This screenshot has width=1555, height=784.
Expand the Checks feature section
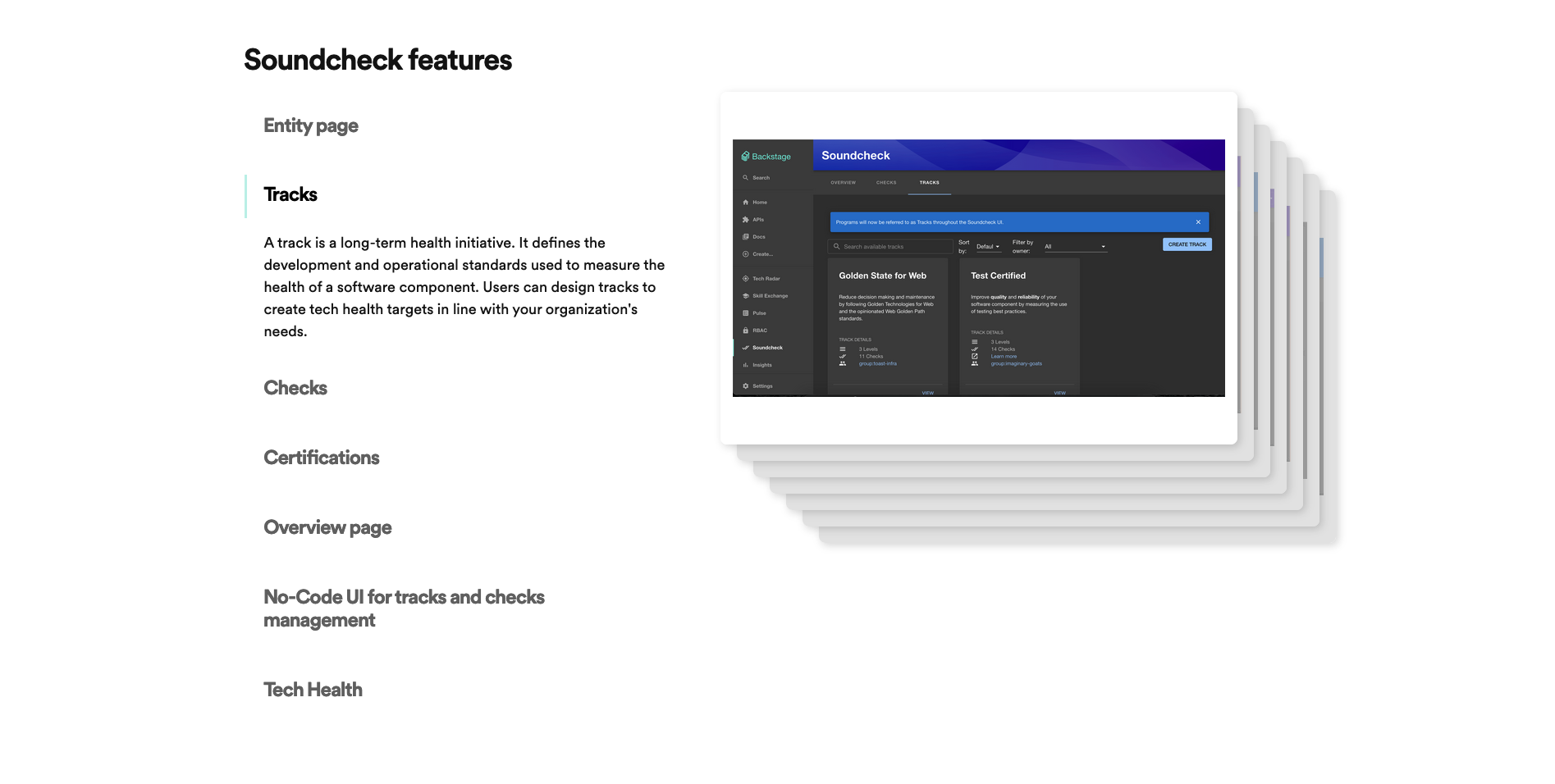[x=295, y=388]
